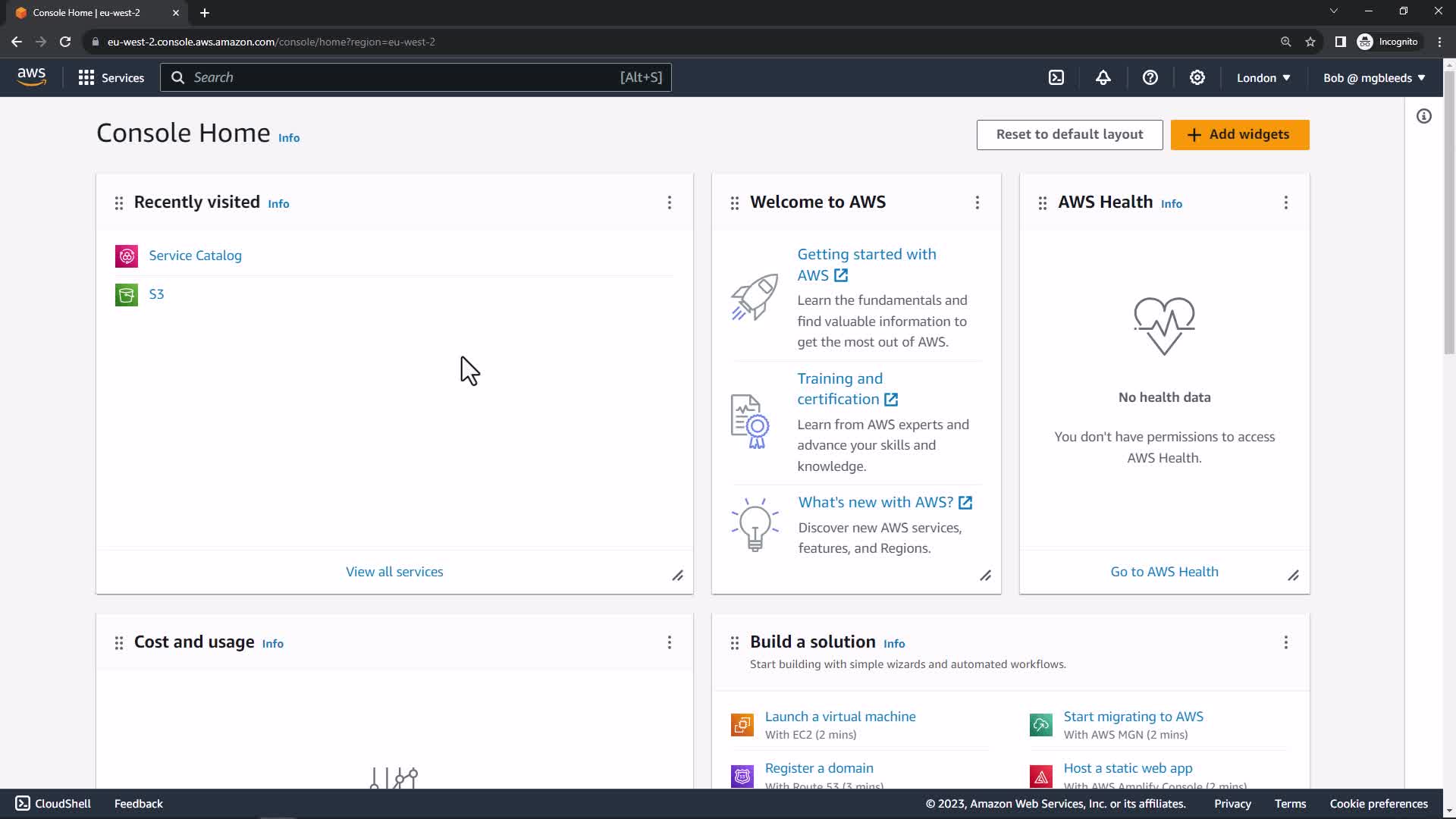Open the notifications bell icon
Image resolution: width=1456 pixels, height=819 pixels.
coord(1103,77)
